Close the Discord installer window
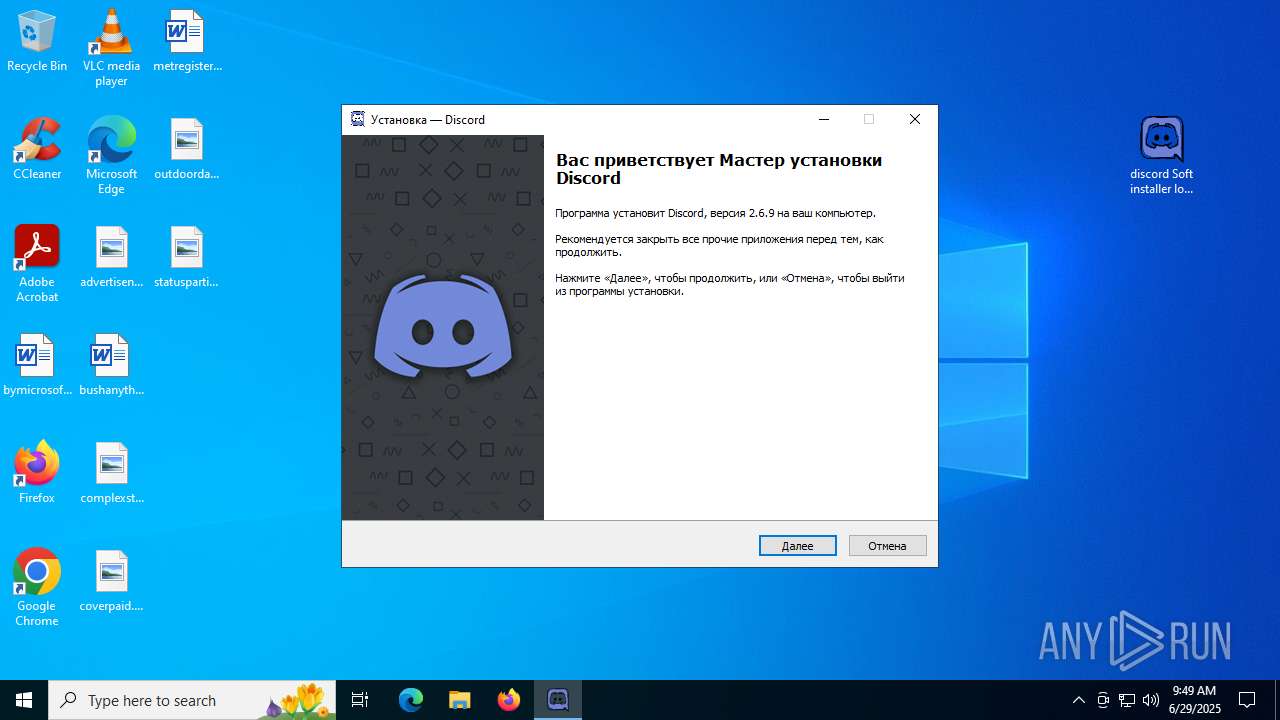The width and height of the screenshot is (1280, 720). click(914, 119)
